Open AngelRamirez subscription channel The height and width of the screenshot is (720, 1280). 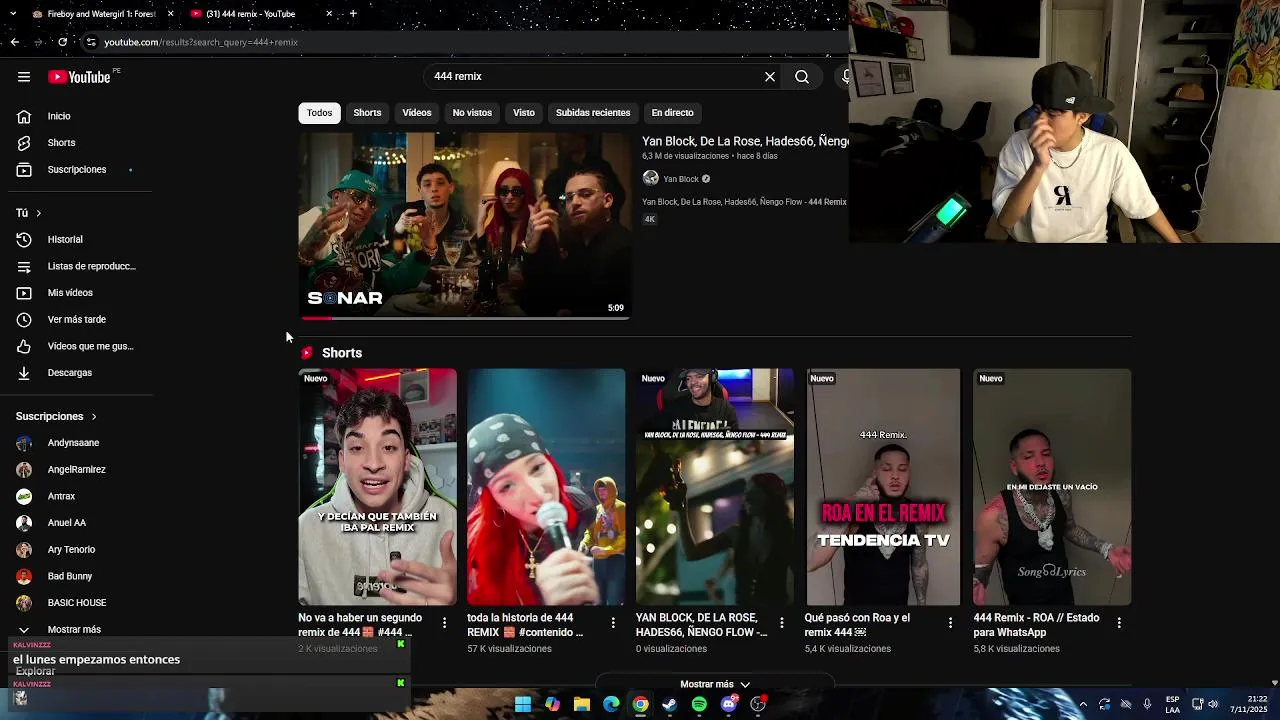(x=78, y=470)
